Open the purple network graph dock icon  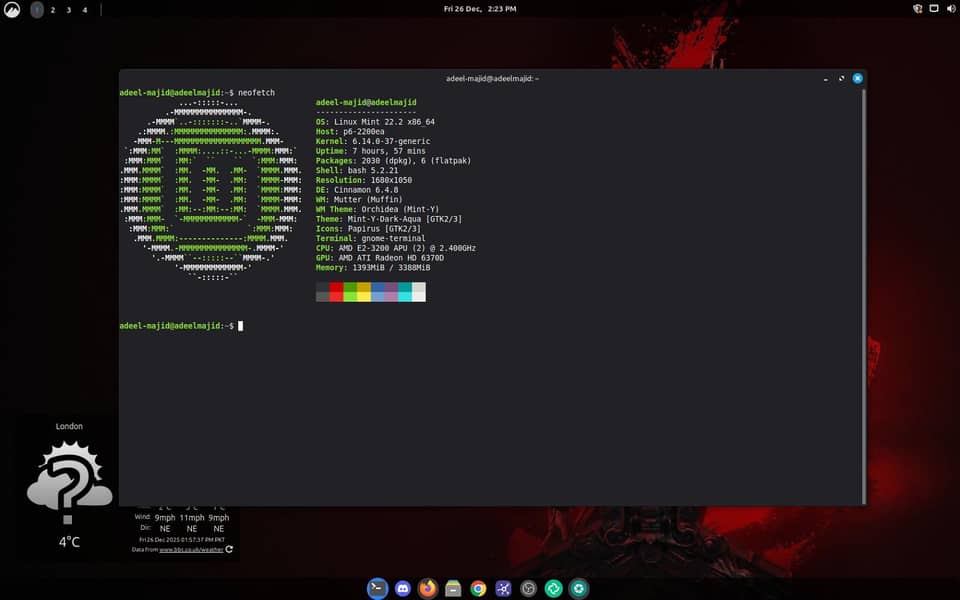504,588
